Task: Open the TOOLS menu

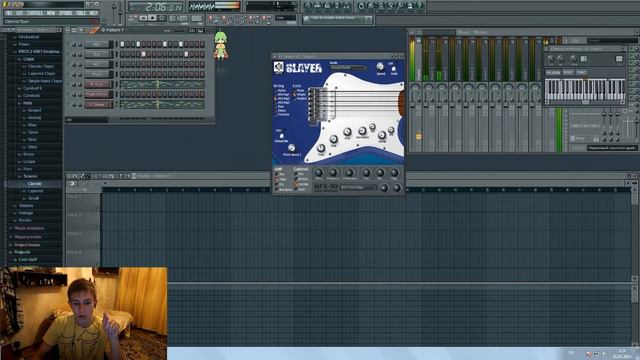Action: click(x=80, y=13)
